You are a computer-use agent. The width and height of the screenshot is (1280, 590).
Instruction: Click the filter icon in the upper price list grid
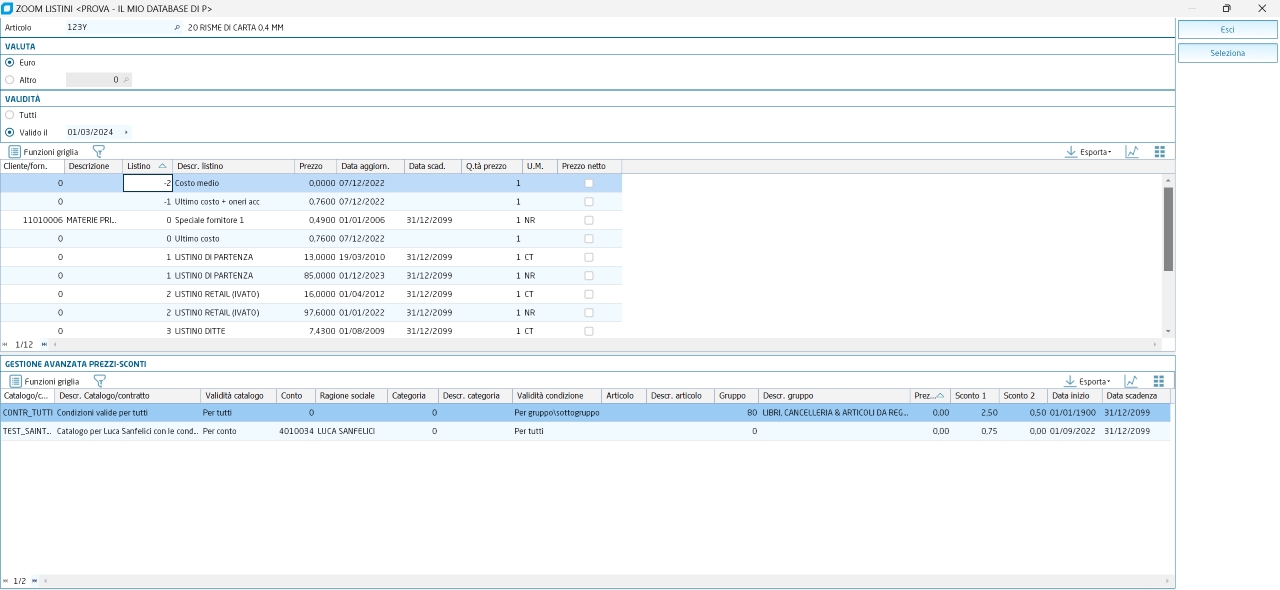[98, 152]
